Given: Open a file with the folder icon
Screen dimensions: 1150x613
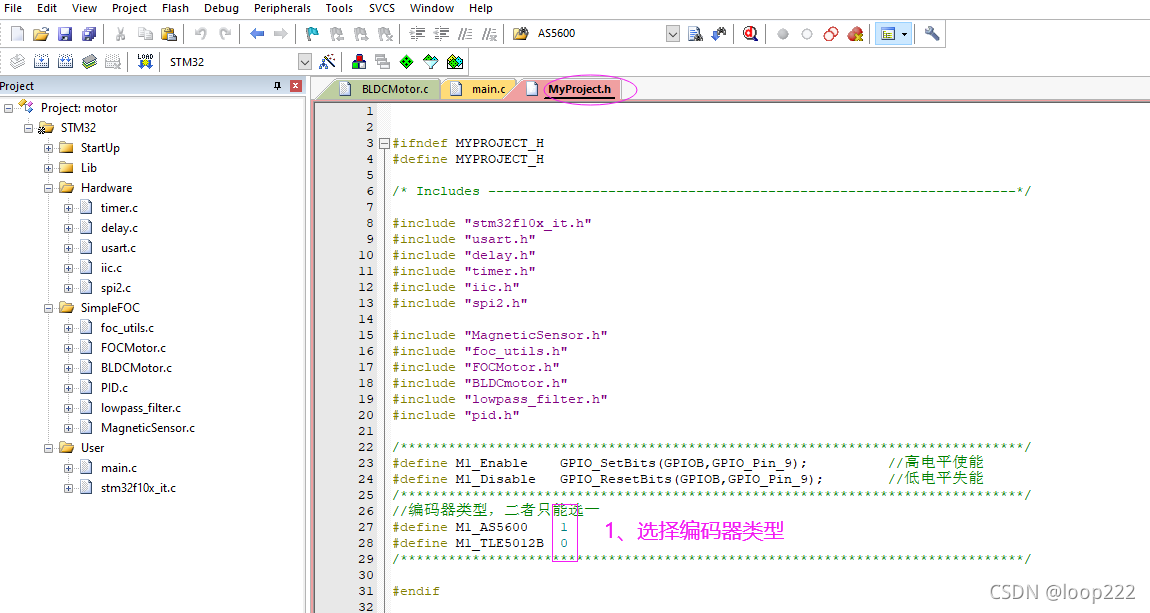Looking at the screenshot, I should [x=41, y=34].
